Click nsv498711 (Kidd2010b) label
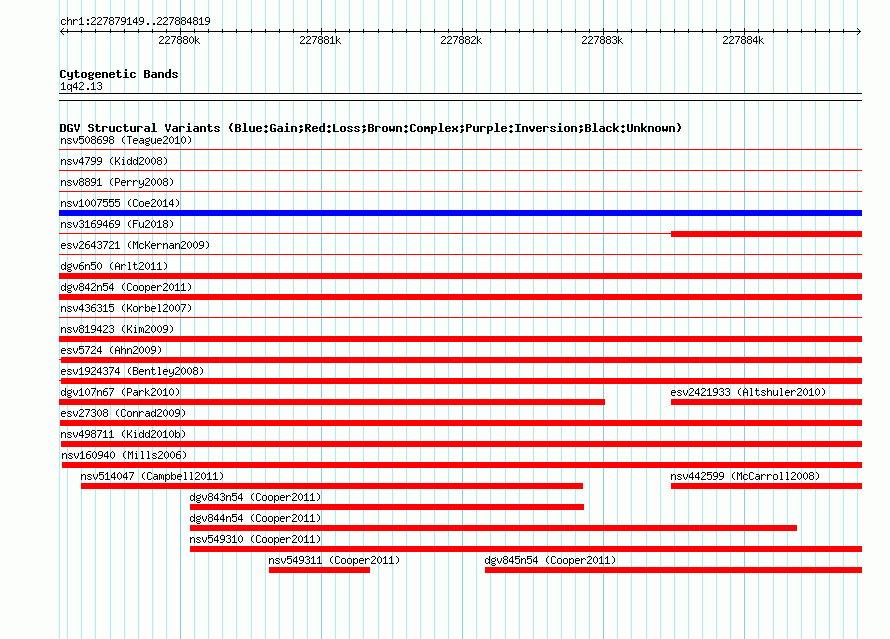This screenshot has height=639, width=890. click(123, 434)
